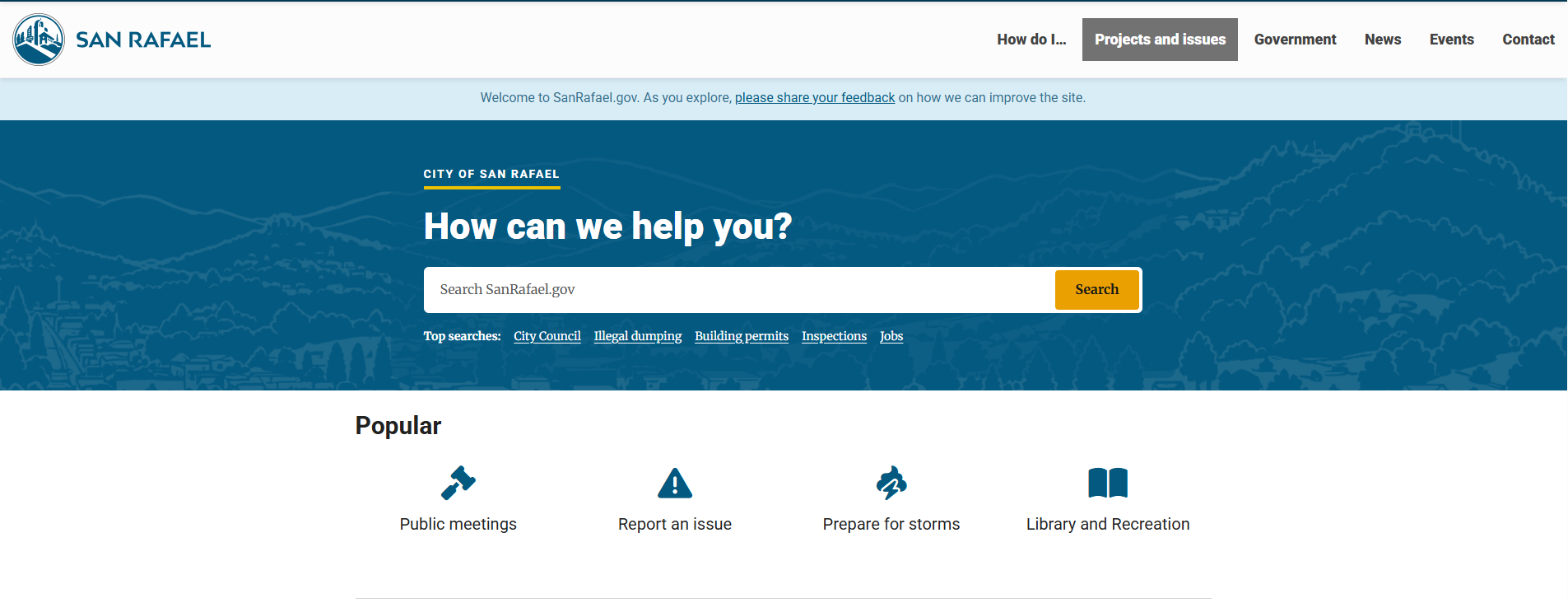The image size is (1568, 603).
Task: Click the Top searches: label
Action: tap(462, 336)
